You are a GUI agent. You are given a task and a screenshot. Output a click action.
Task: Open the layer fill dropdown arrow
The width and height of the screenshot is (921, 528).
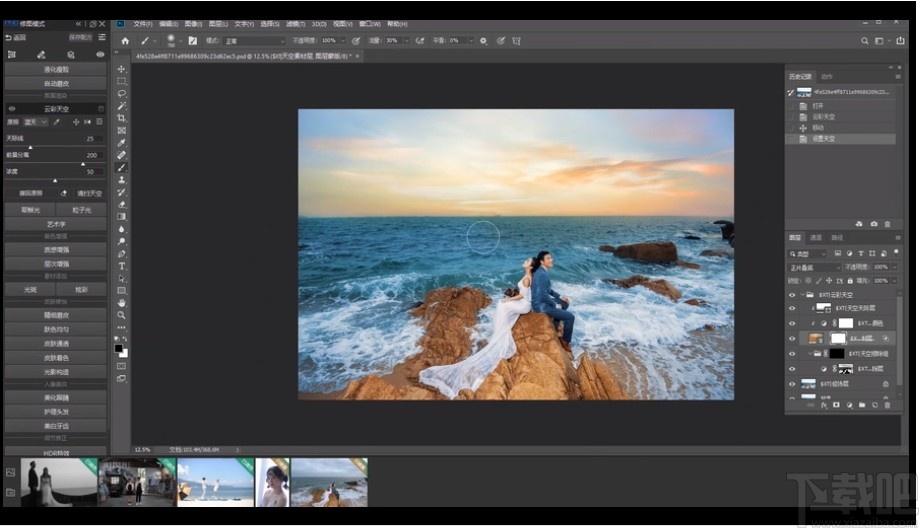tap(895, 281)
